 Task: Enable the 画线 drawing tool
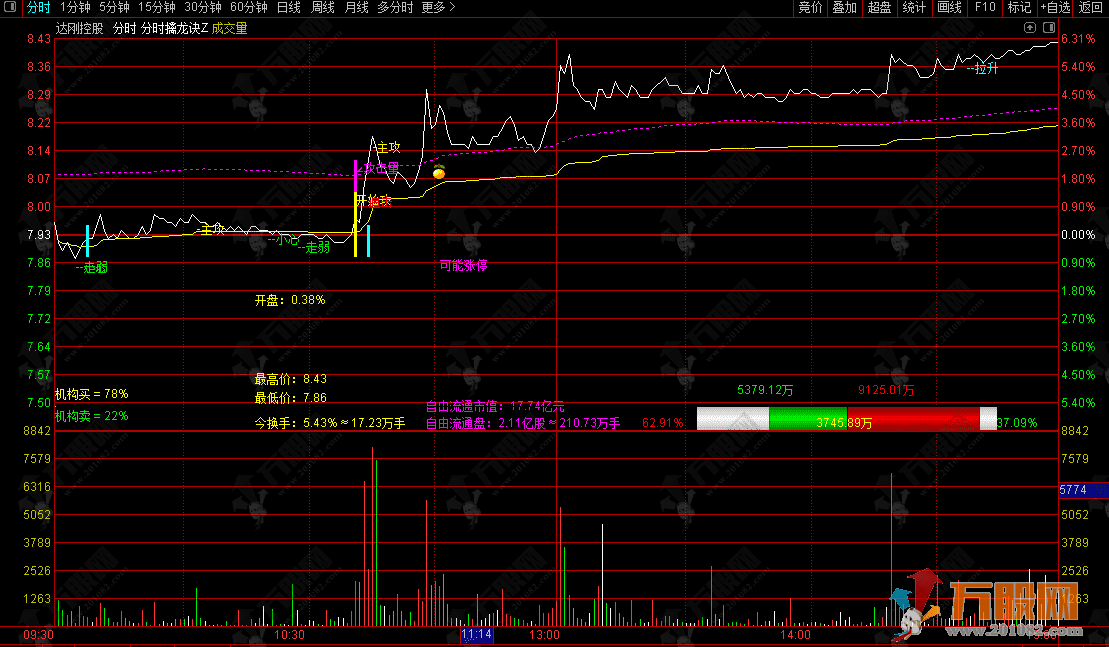click(949, 8)
